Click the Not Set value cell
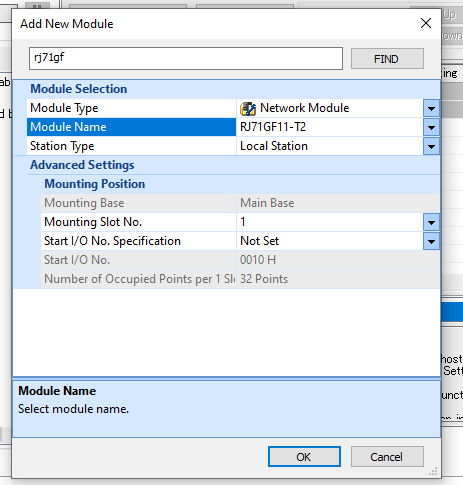Image resolution: width=463 pixels, height=485 pixels. [x=330, y=241]
